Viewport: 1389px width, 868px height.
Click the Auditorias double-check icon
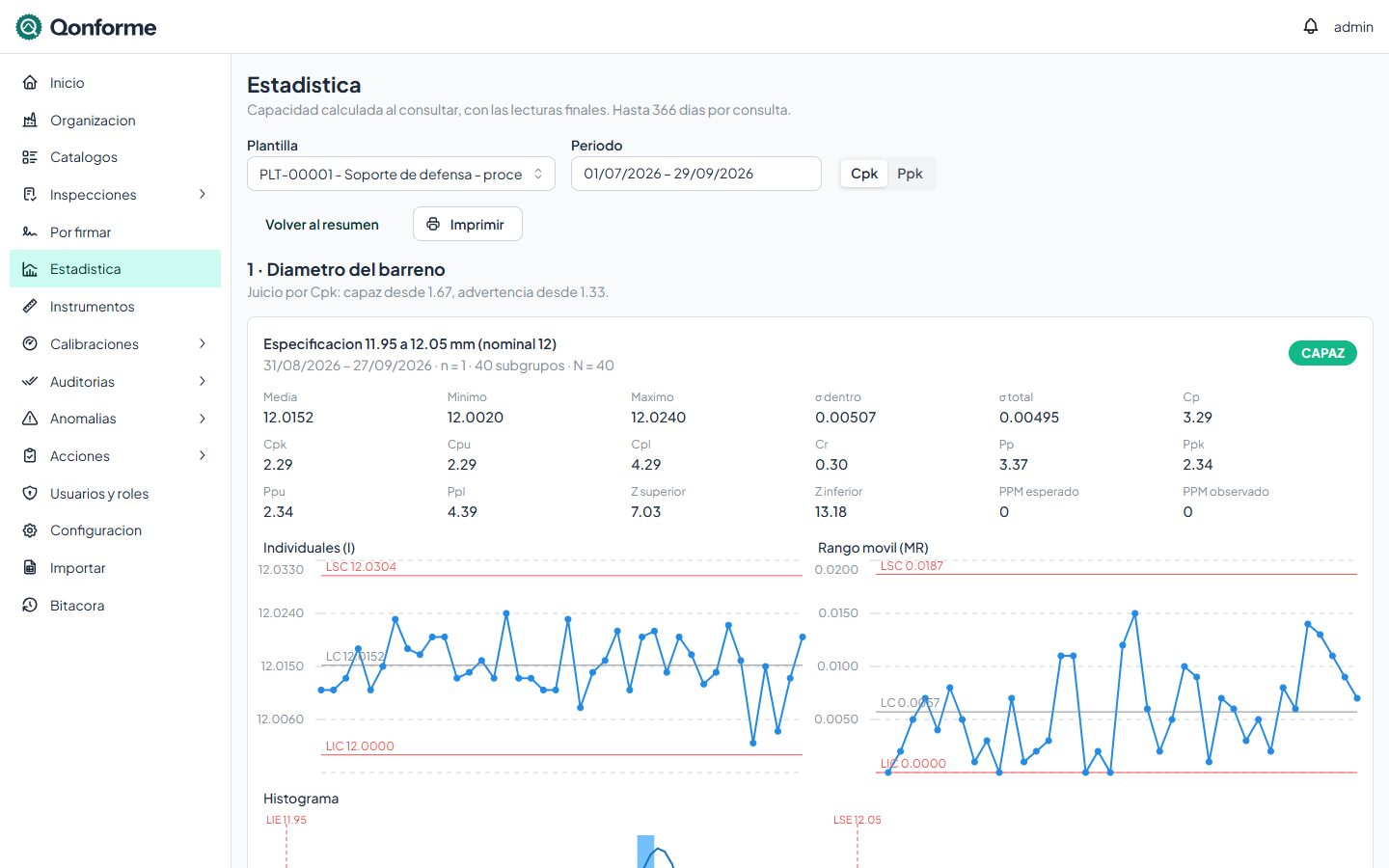(x=30, y=382)
